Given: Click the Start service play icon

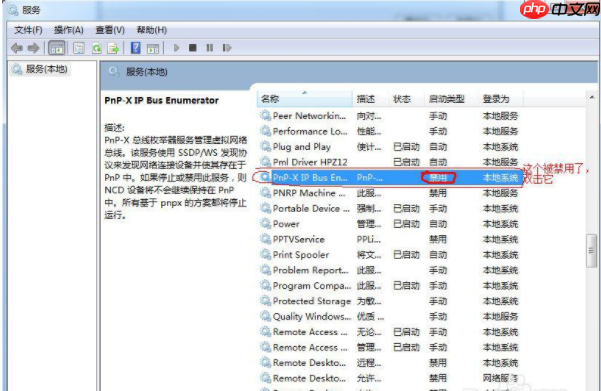Looking at the screenshot, I should 176,48.
